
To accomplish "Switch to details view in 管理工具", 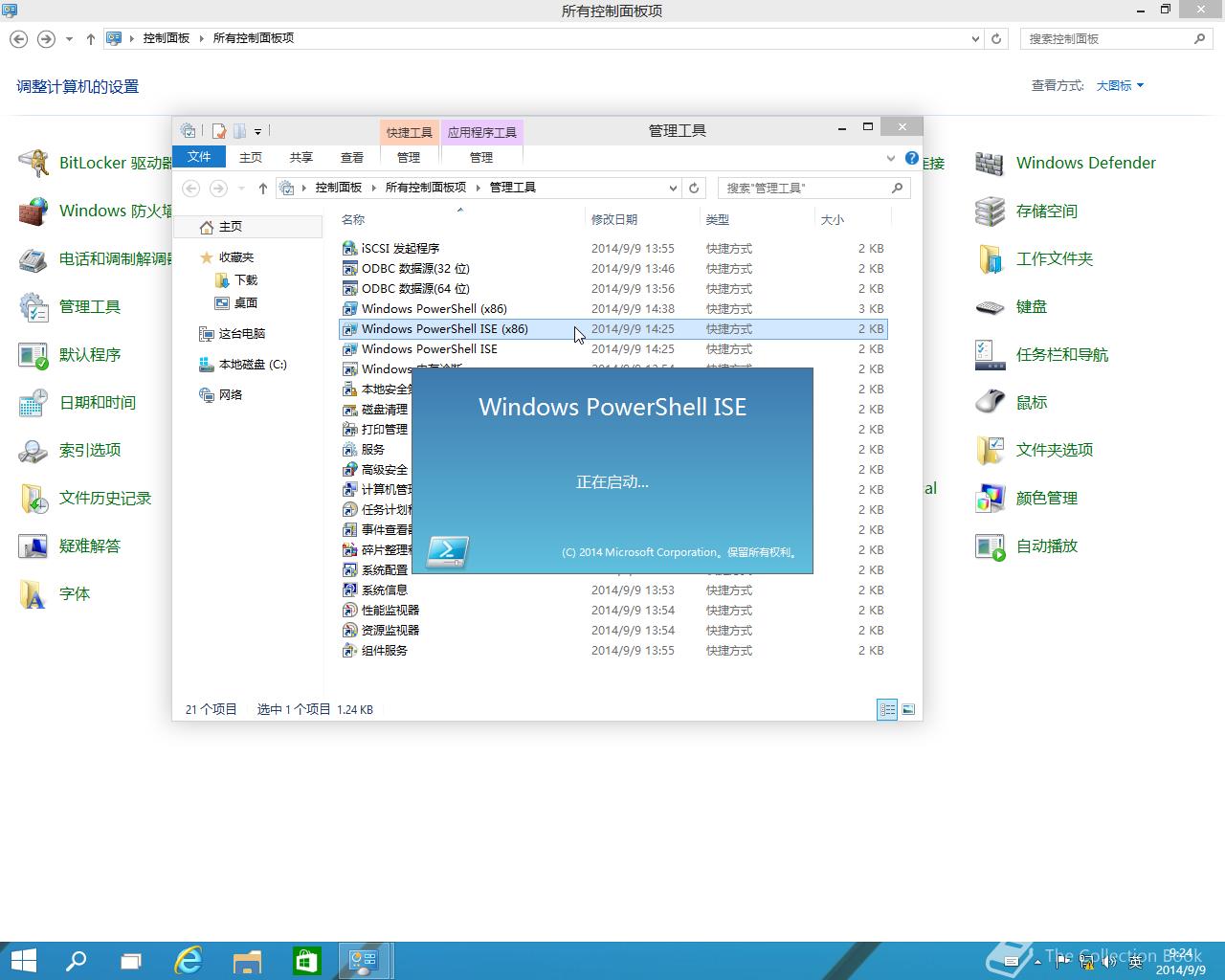I will (x=887, y=709).
